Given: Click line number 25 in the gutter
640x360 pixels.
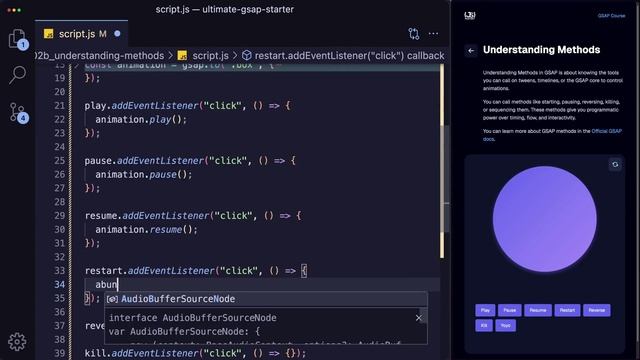Looking at the screenshot, I should (60, 161).
